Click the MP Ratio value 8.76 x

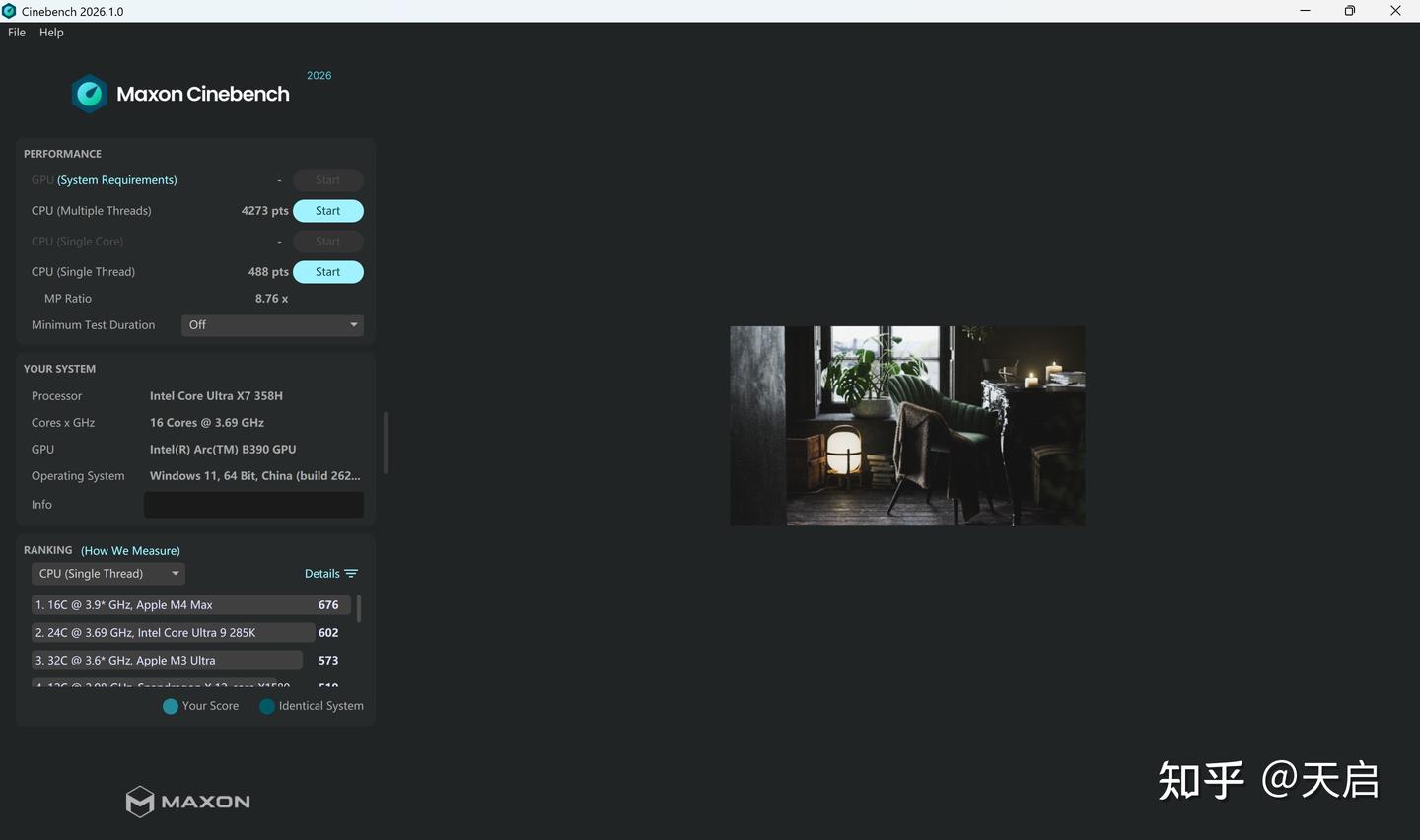pyautogui.click(x=272, y=299)
